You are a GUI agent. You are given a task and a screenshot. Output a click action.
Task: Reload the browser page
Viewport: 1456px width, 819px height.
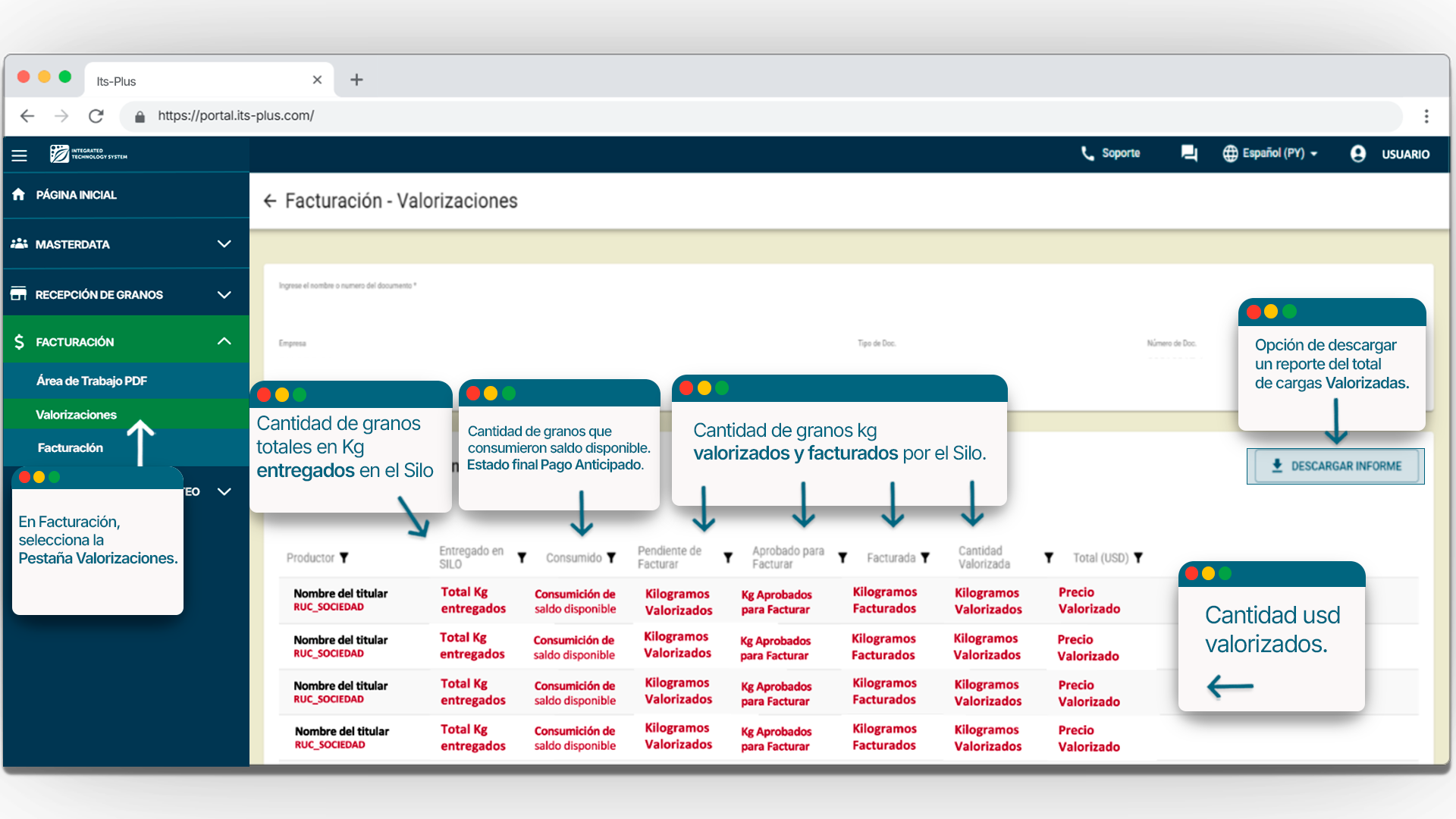[x=96, y=116]
